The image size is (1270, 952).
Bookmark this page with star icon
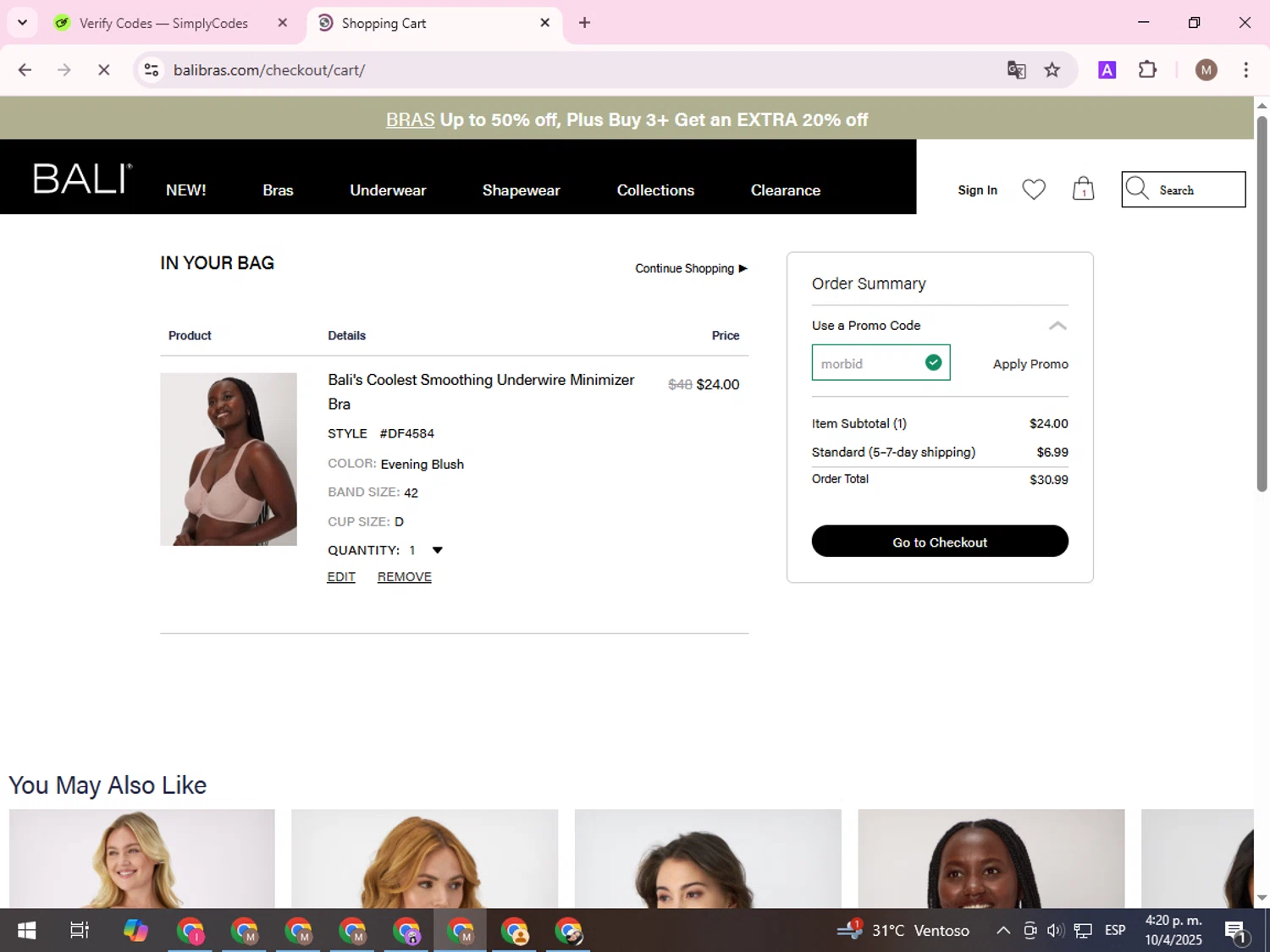(1052, 70)
